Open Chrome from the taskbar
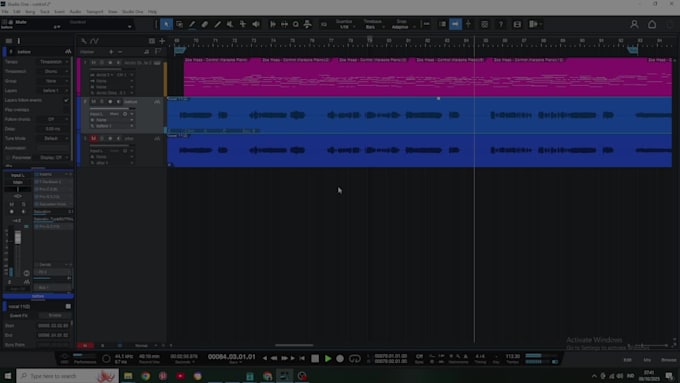Screen dimensions: 680x383 (x=145, y=376)
